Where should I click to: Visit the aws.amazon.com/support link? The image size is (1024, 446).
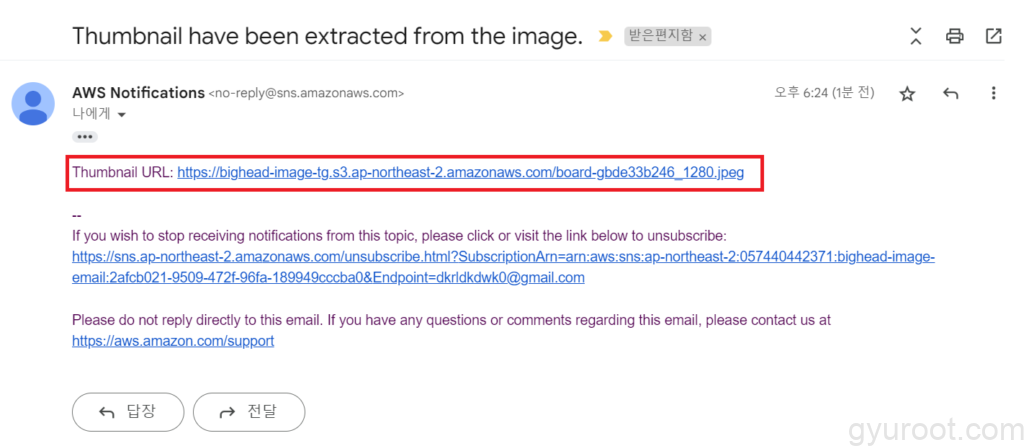(173, 341)
